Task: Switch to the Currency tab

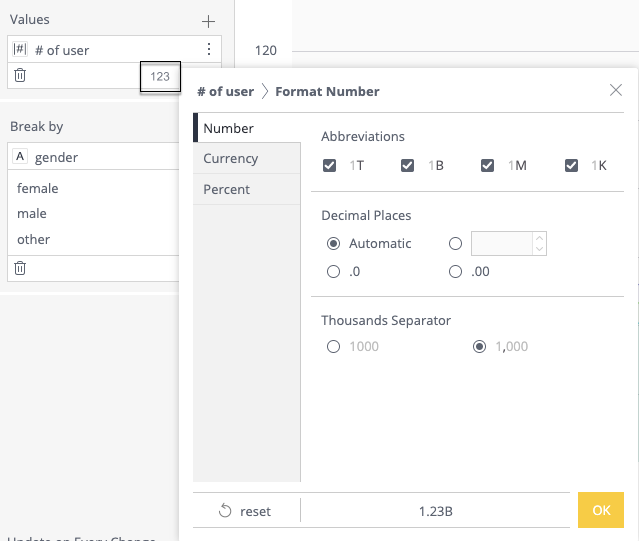Action: pyautogui.click(x=231, y=159)
